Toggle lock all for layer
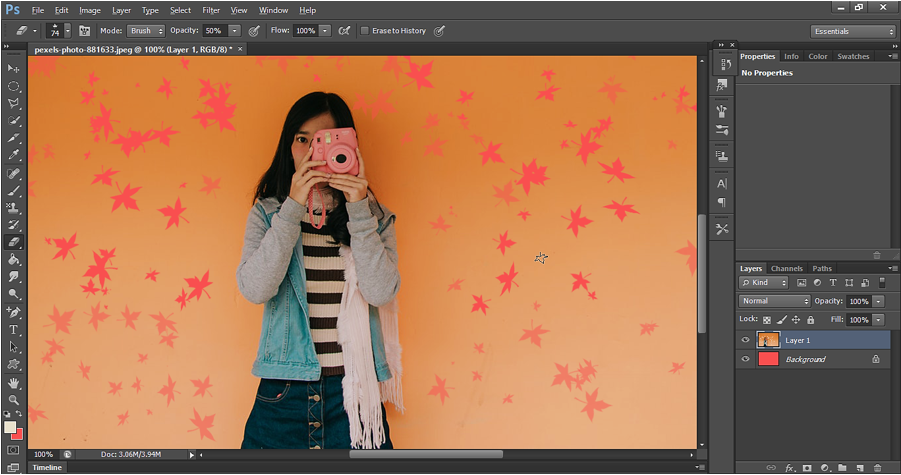This screenshot has width=901, height=475. (x=811, y=320)
